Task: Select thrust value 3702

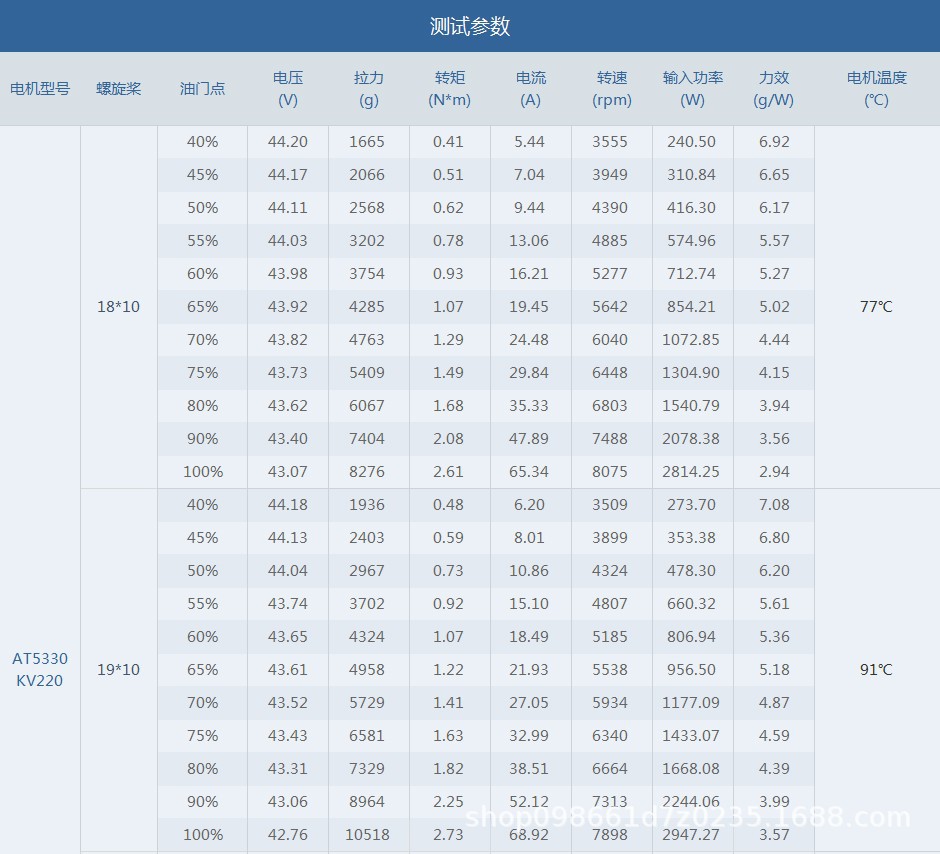Action: pyautogui.click(x=367, y=603)
